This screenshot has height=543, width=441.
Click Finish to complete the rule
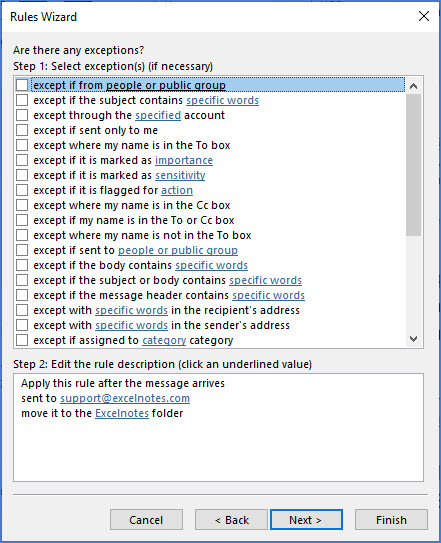(391, 519)
